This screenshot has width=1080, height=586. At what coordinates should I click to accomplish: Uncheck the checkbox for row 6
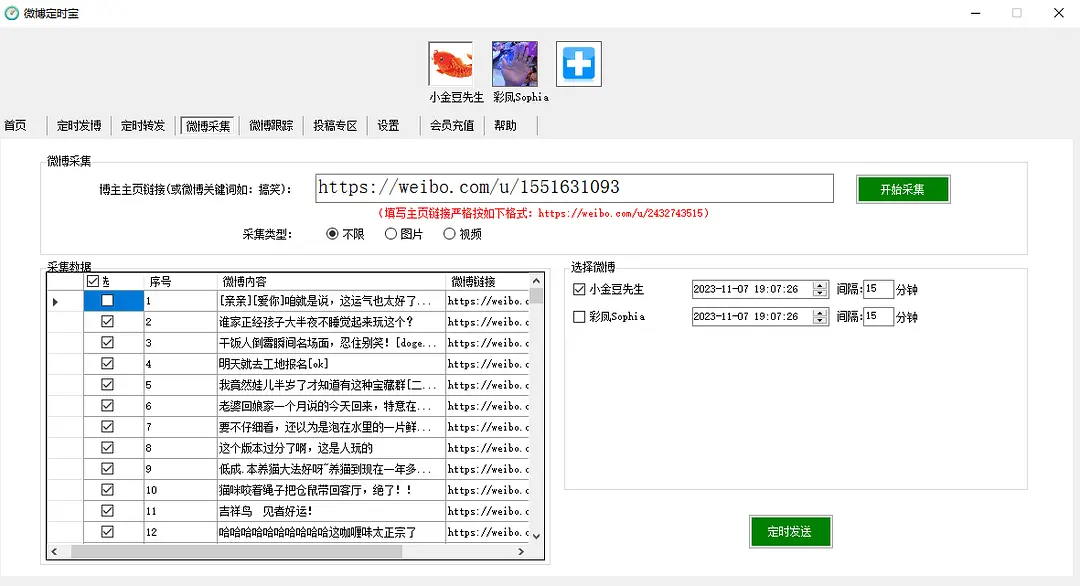107,406
